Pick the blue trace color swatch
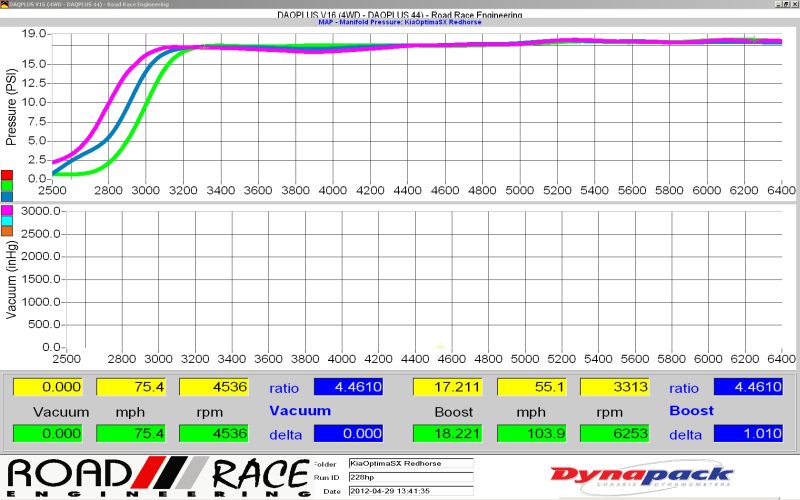 pyautogui.click(x=7, y=197)
